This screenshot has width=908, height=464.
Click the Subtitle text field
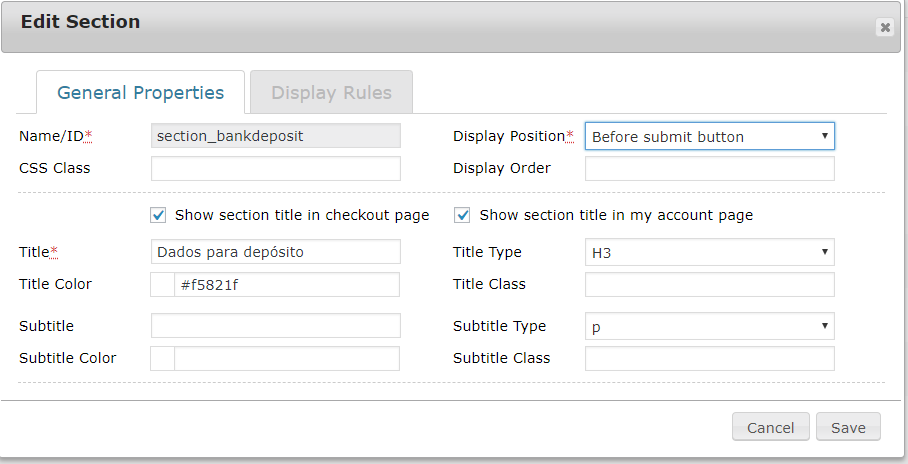tap(276, 327)
